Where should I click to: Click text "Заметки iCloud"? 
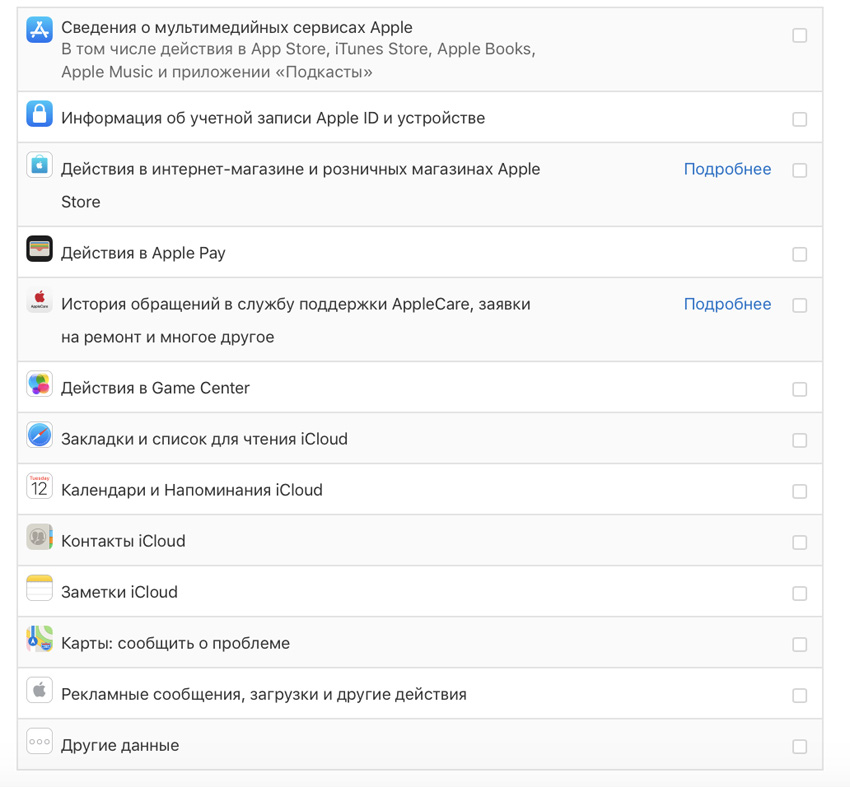click(x=119, y=592)
